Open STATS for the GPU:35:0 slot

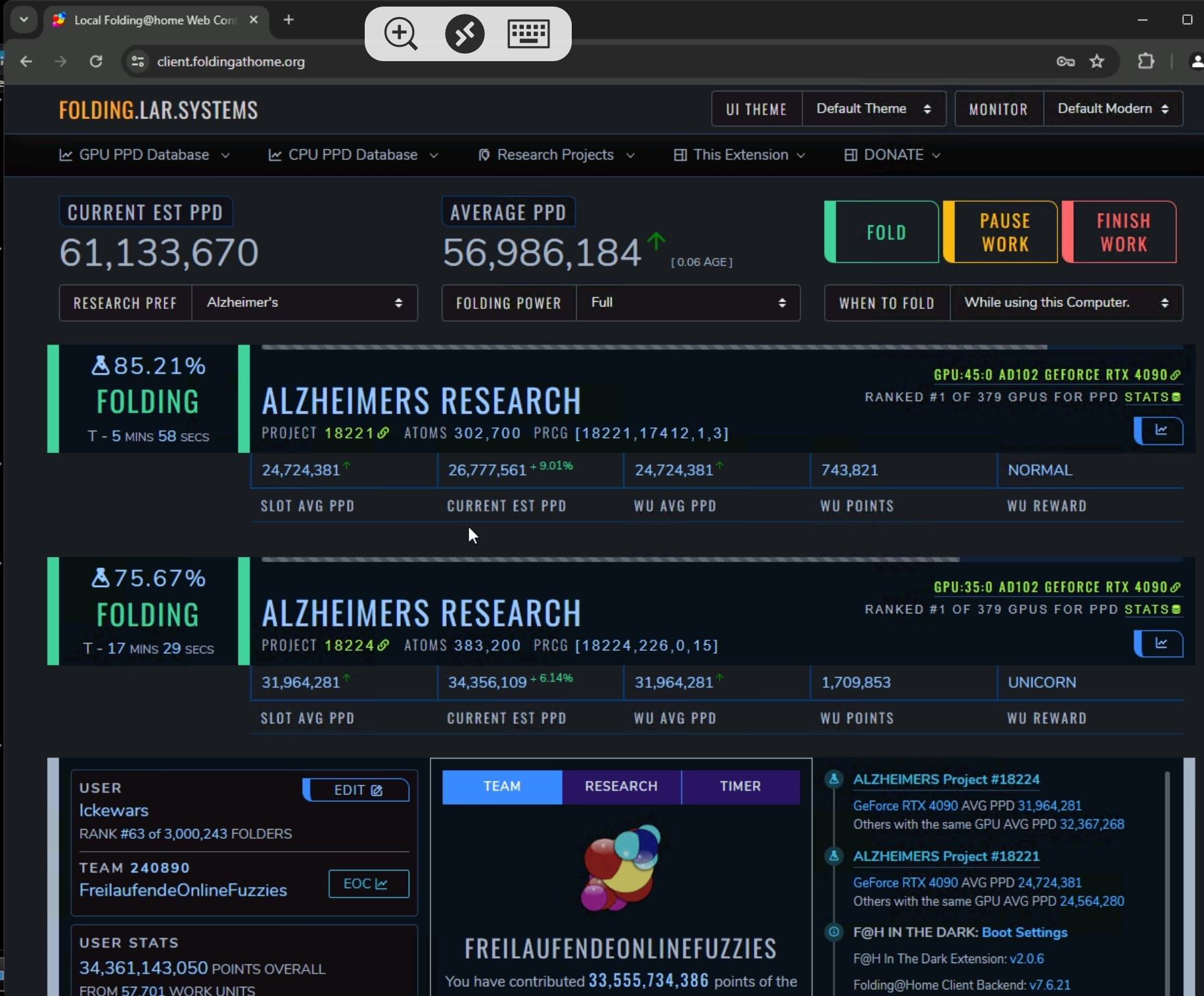tap(1153, 609)
